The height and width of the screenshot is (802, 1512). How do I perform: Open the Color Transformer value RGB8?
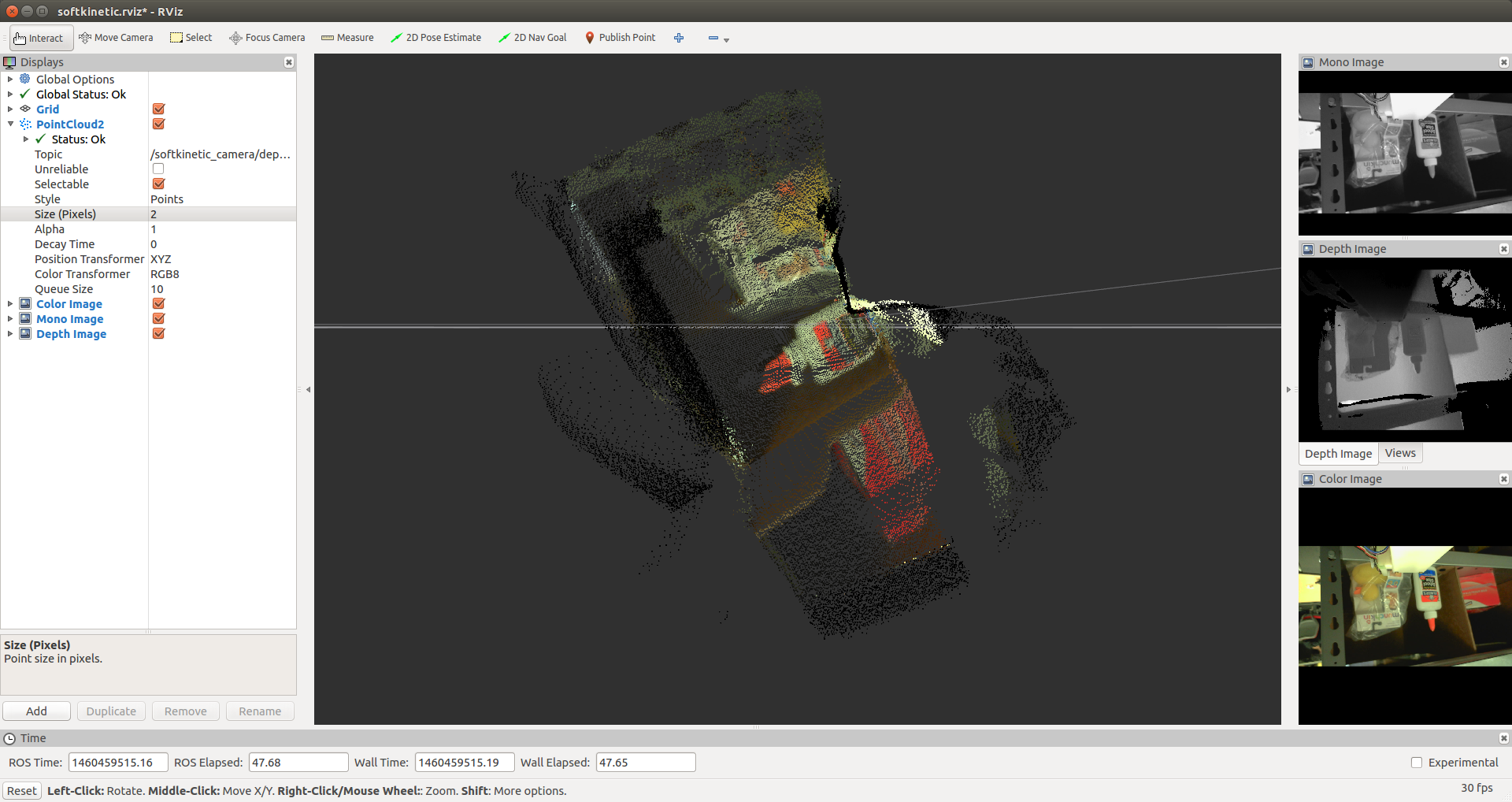[221, 273]
